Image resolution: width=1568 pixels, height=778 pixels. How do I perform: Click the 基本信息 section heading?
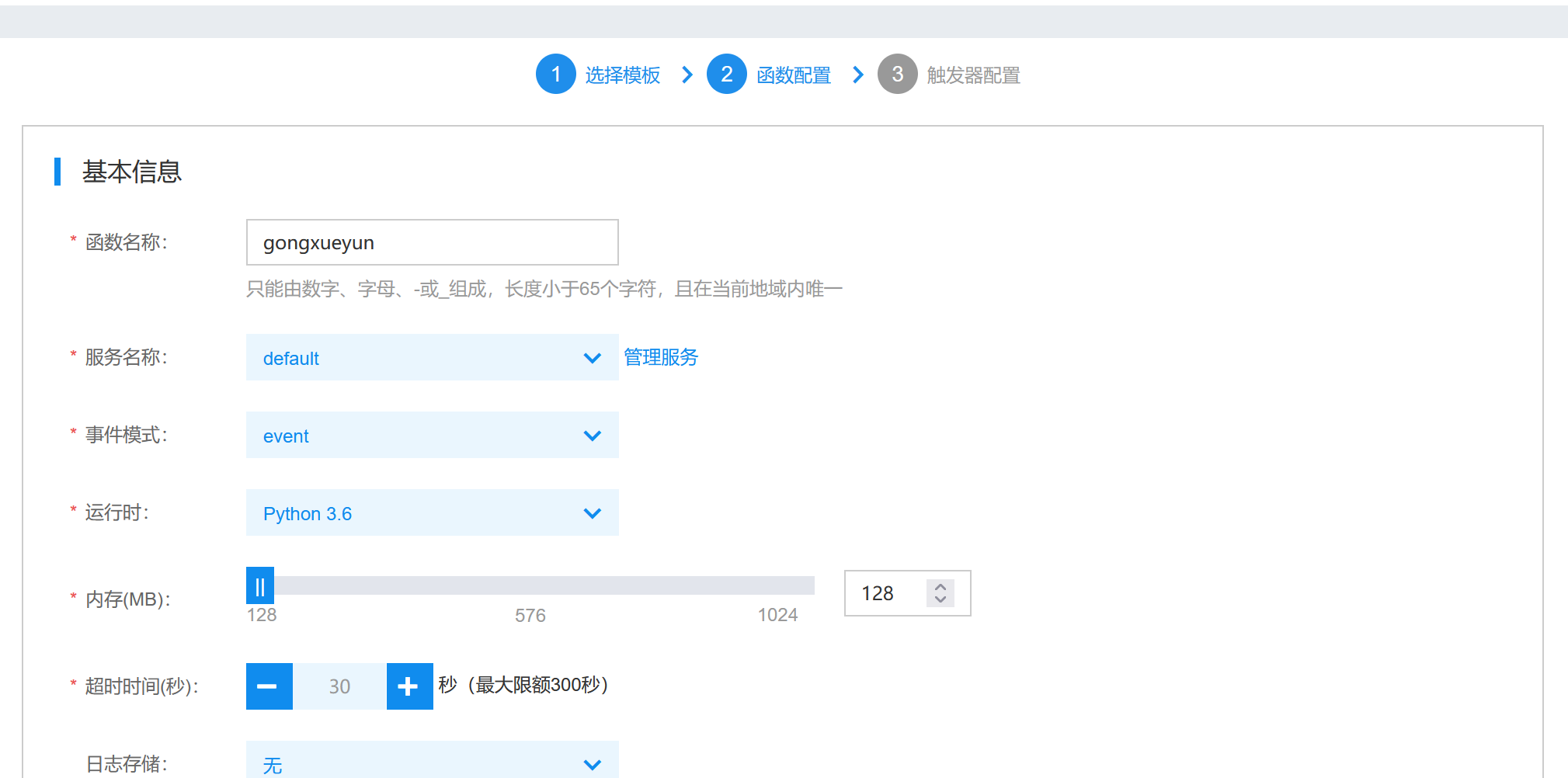point(131,172)
